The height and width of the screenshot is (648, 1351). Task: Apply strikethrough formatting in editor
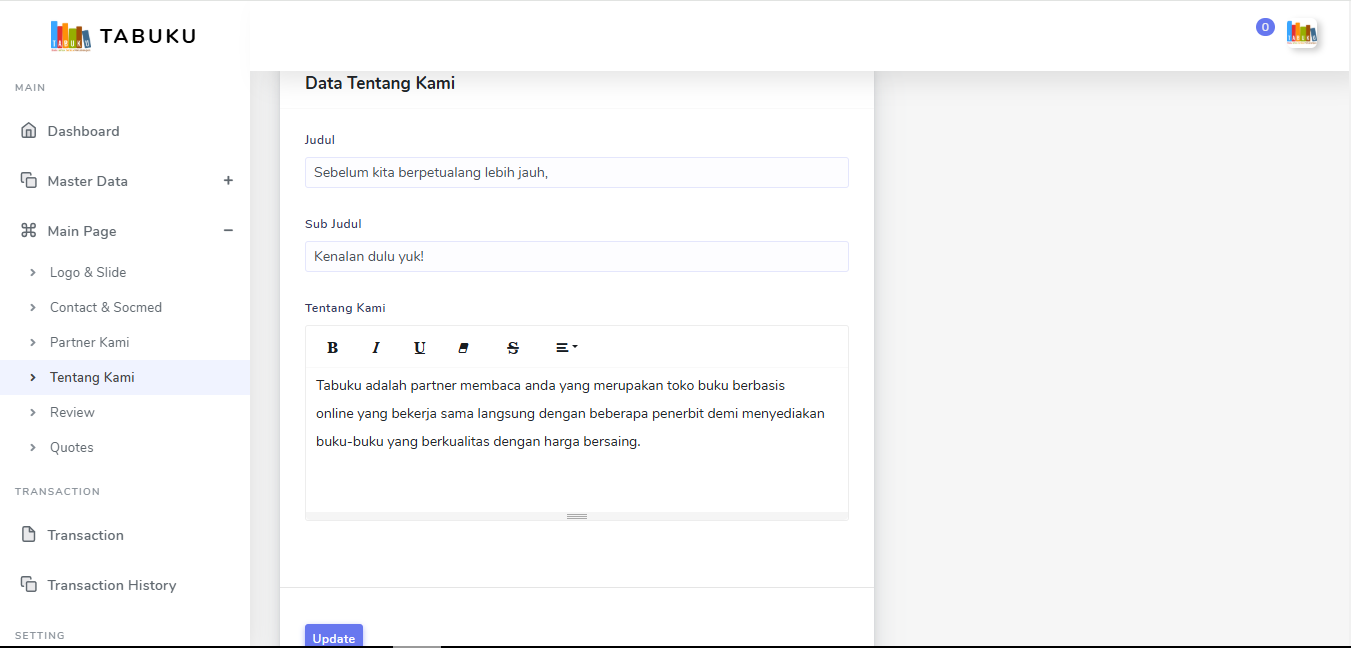513,348
